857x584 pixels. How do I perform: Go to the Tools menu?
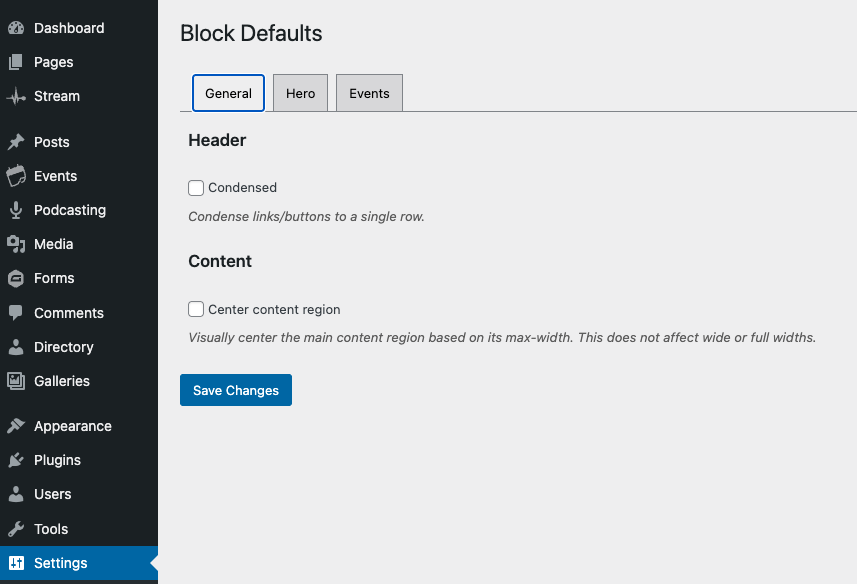[51, 529]
